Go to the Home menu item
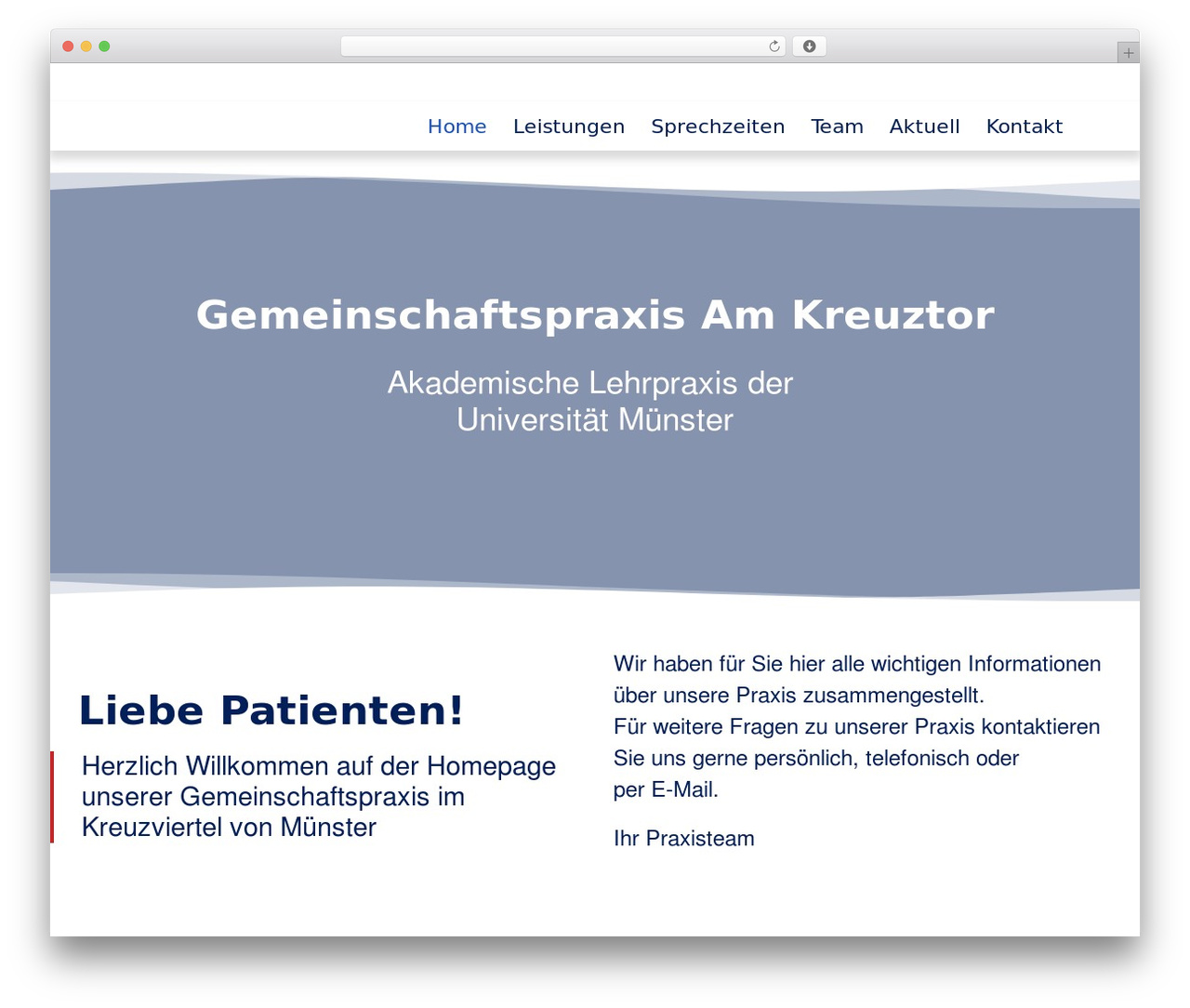Screen dimensions: 1190x1008 457,126
